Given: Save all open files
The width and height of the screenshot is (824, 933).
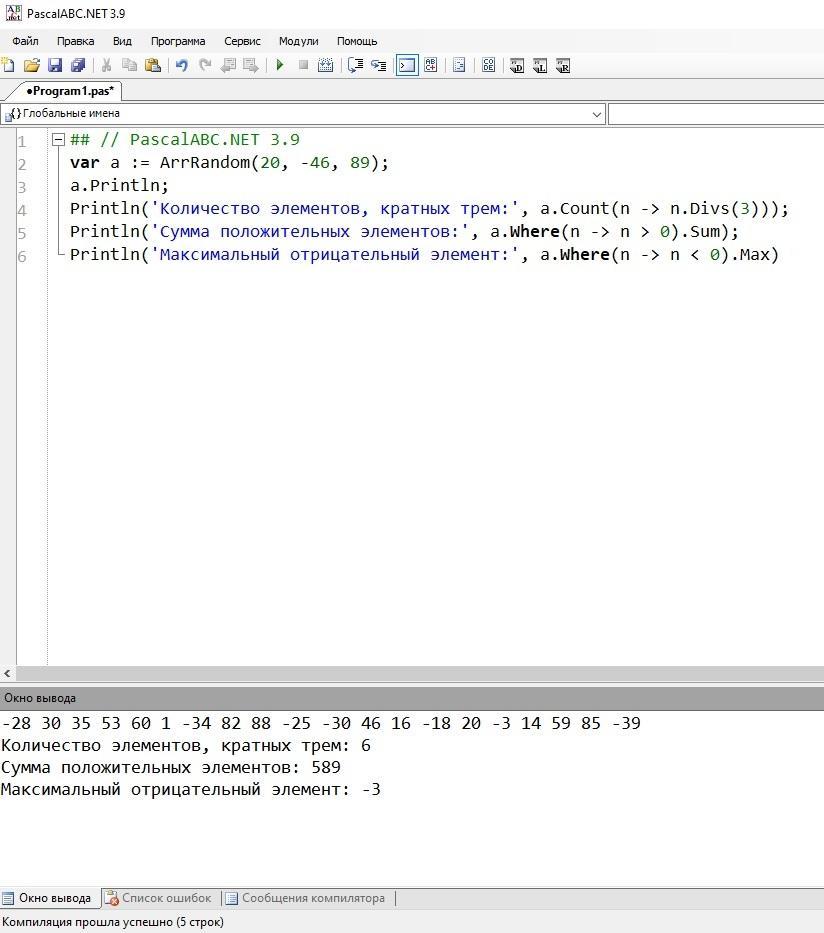Looking at the screenshot, I should pyautogui.click(x=78, y=65).
